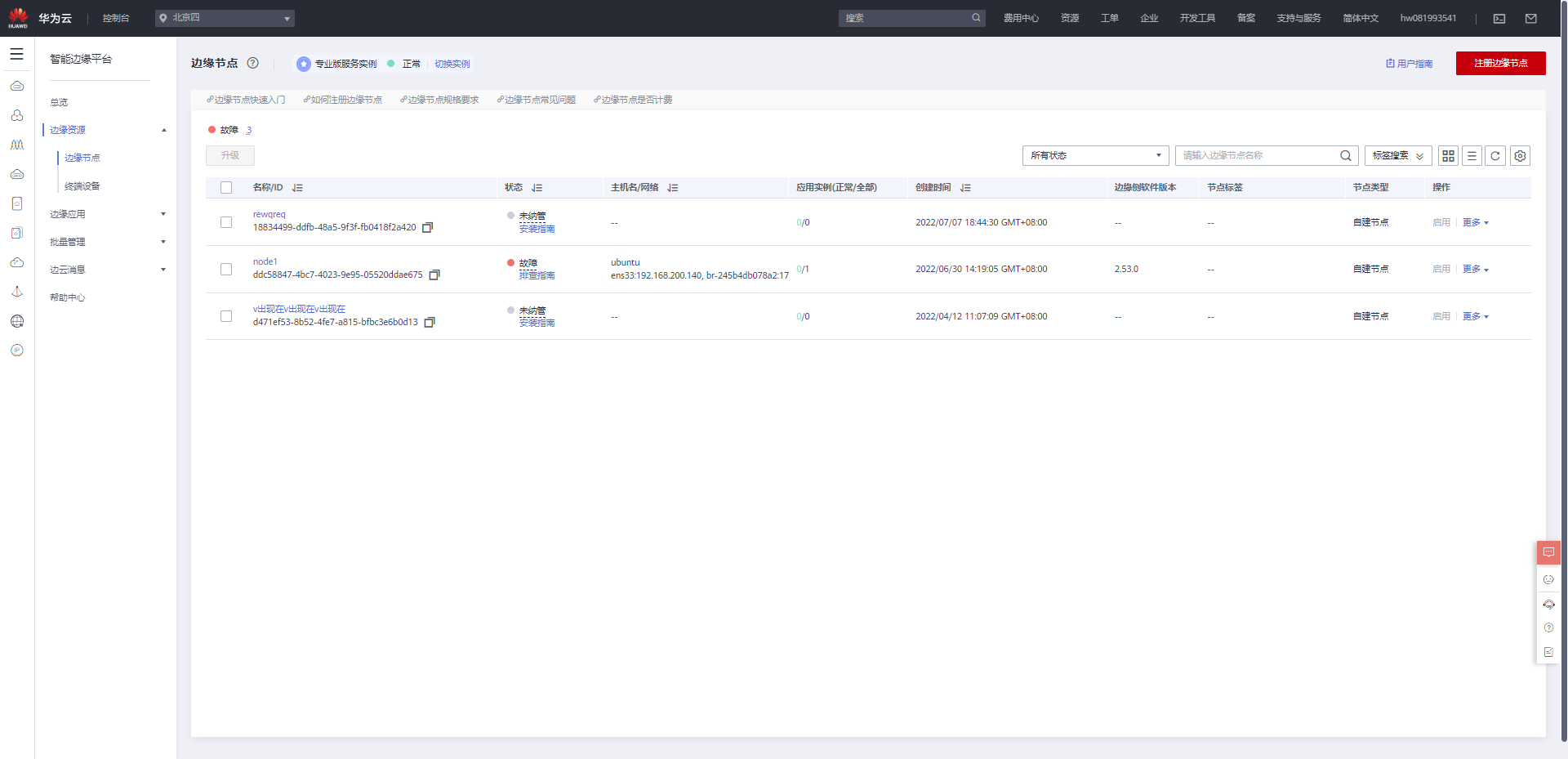The height and width of the screenshot is (759, 1568).
Task: Open table column settings gear
Action: coord(1520,156)
